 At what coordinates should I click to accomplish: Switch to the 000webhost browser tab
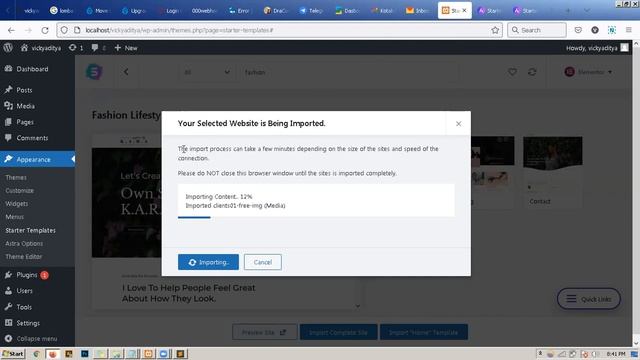(x=204, y=11)
